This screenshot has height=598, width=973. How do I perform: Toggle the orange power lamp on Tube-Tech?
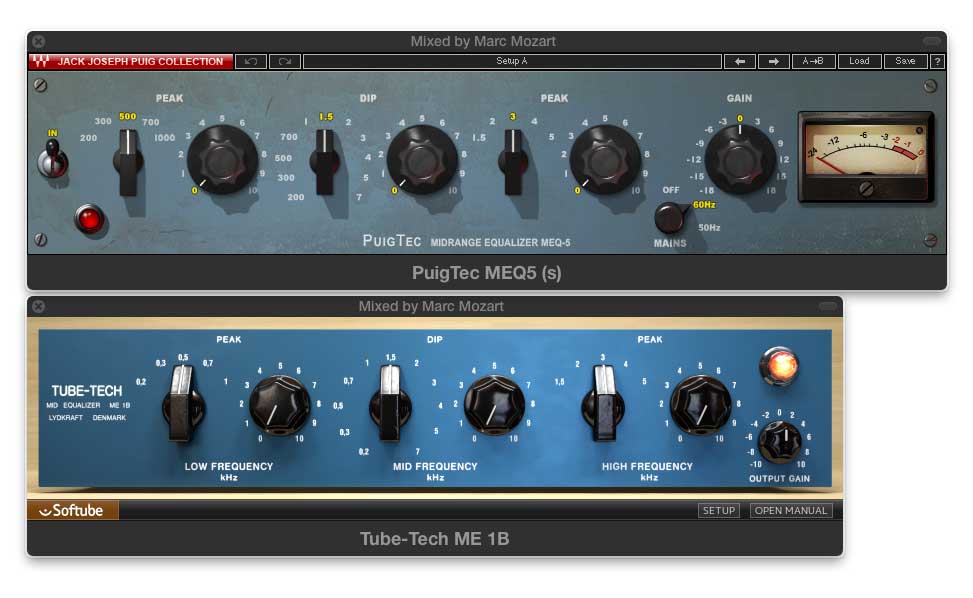(x=779, y=366)
